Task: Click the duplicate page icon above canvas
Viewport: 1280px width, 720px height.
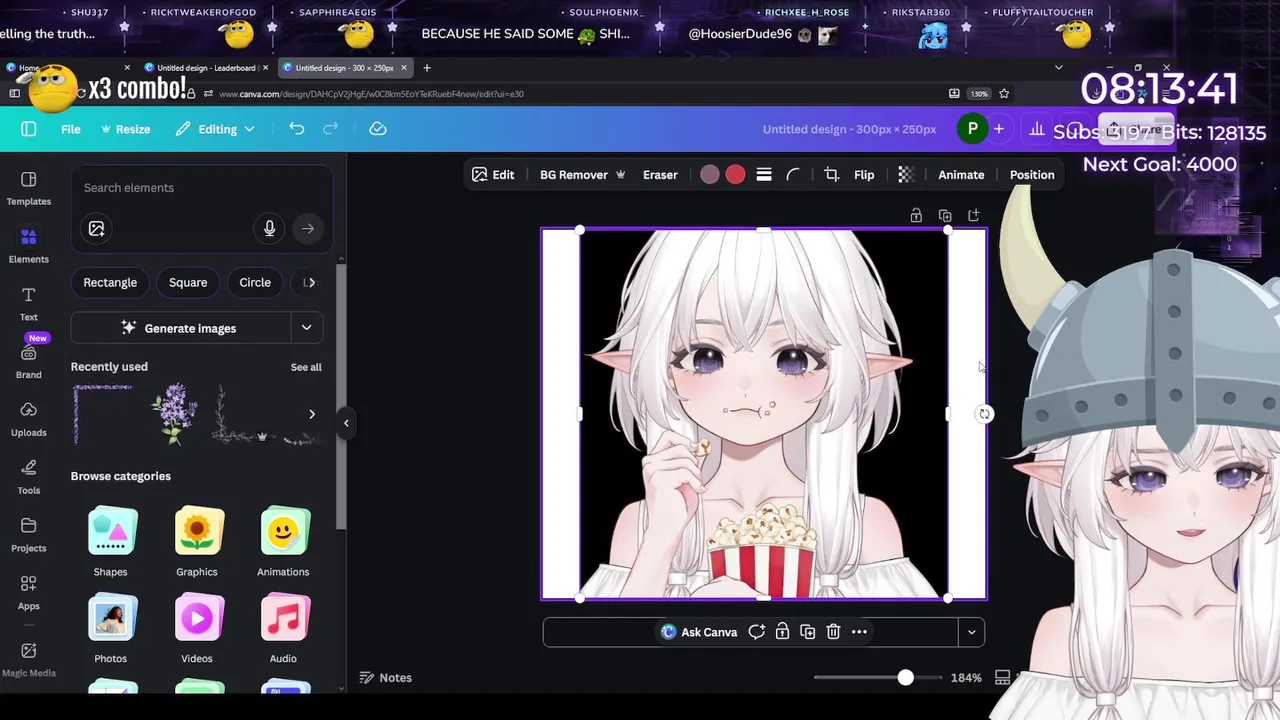Action: (x=945, y=215)
